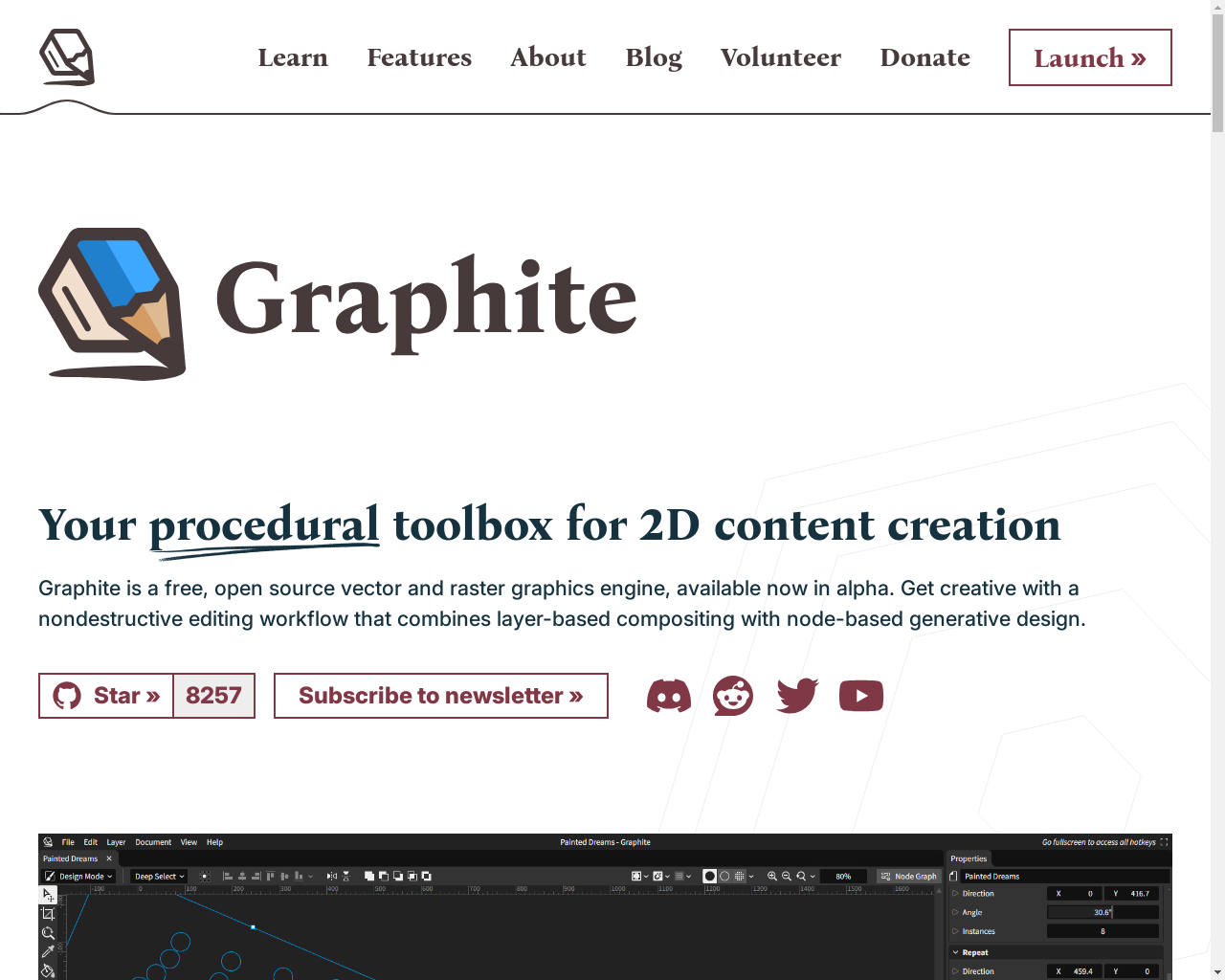Image resolution: width=1225 pixels, height=980 pixels.
Task: Open the Layer menu in the app screenshot
Action: (116, 842)
